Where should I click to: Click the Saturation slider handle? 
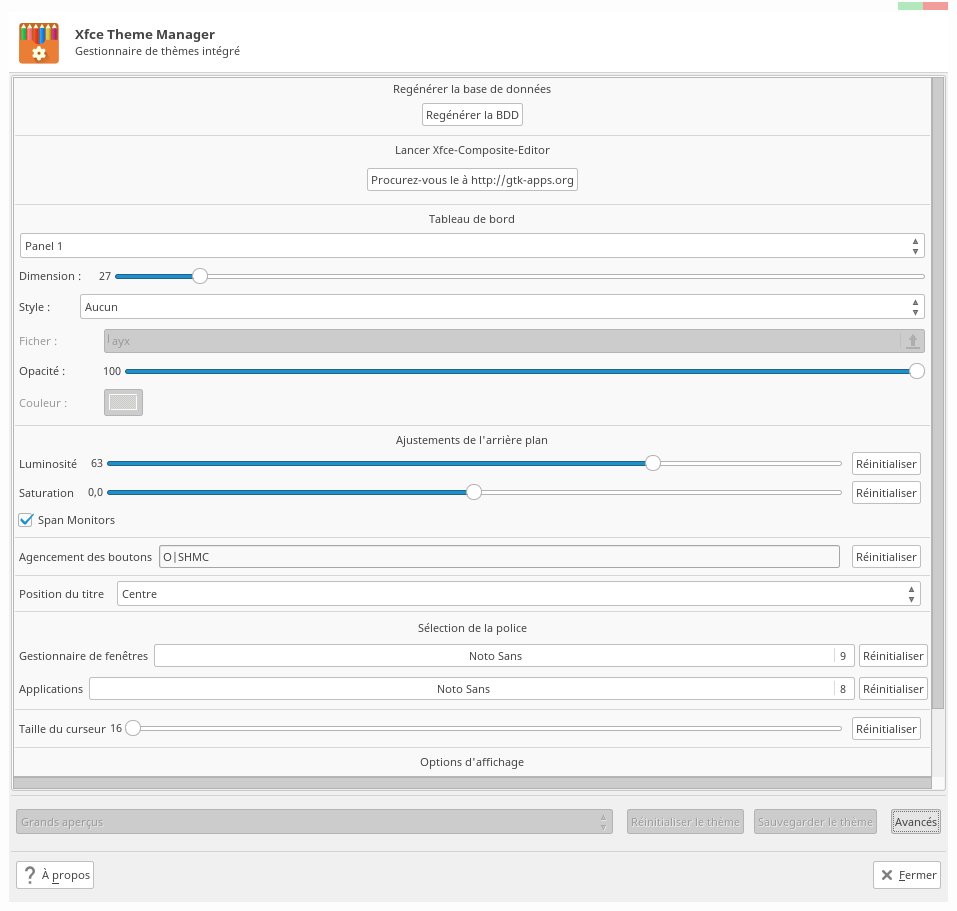(474, 492)
